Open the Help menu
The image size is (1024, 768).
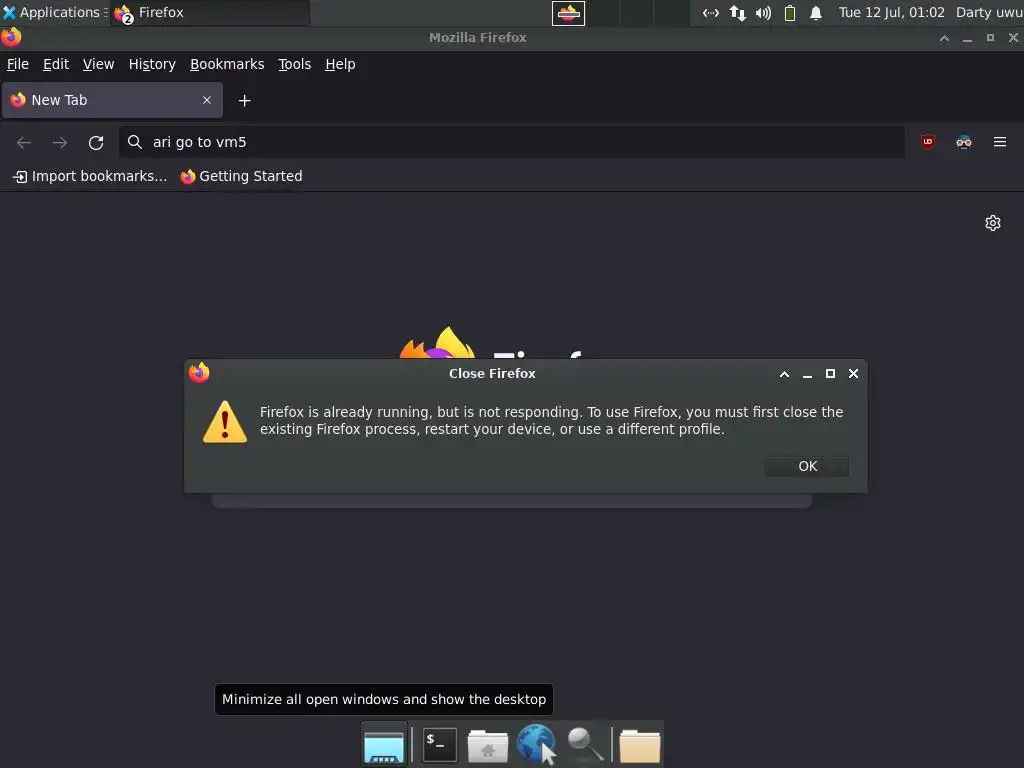(x=340, y=64)
